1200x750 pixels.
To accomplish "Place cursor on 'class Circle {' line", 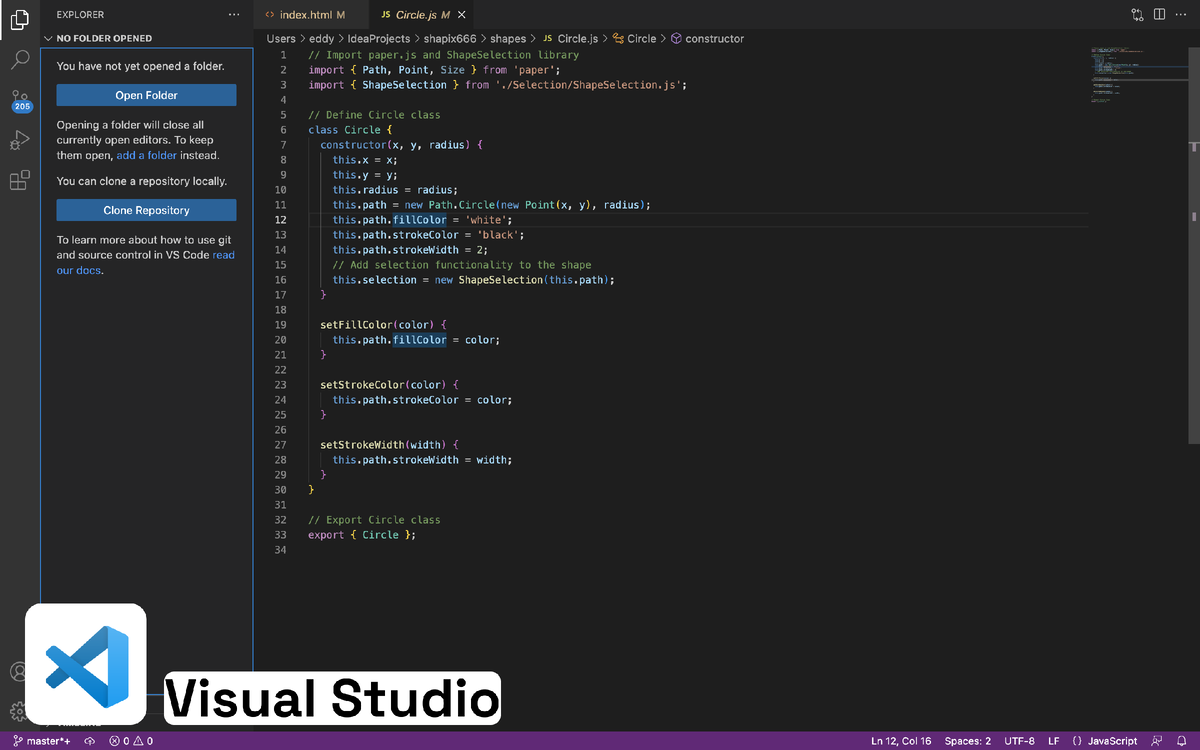I will pyautogui.click(x=350, y=130).
